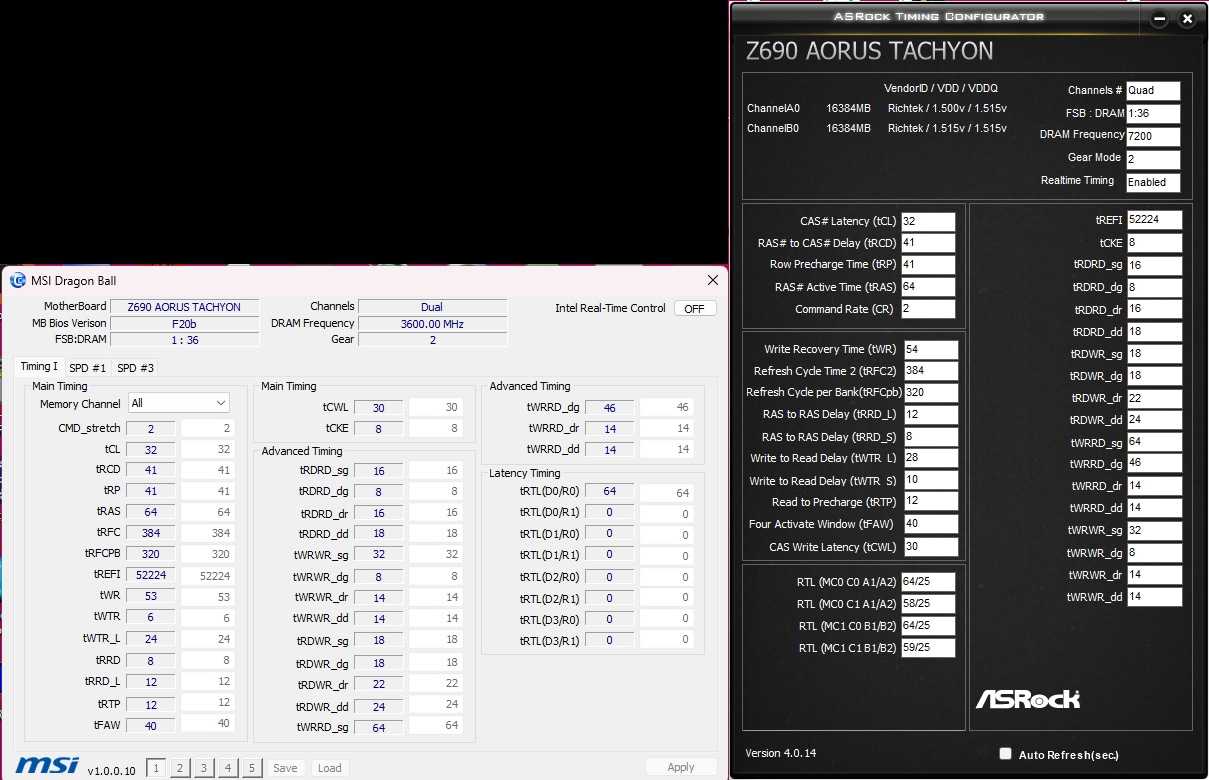This screenshot has height=780, width=1209.
Task: Click CAS Write Latency (tCWL) field in ASRock
Action: tap(931, 547)
